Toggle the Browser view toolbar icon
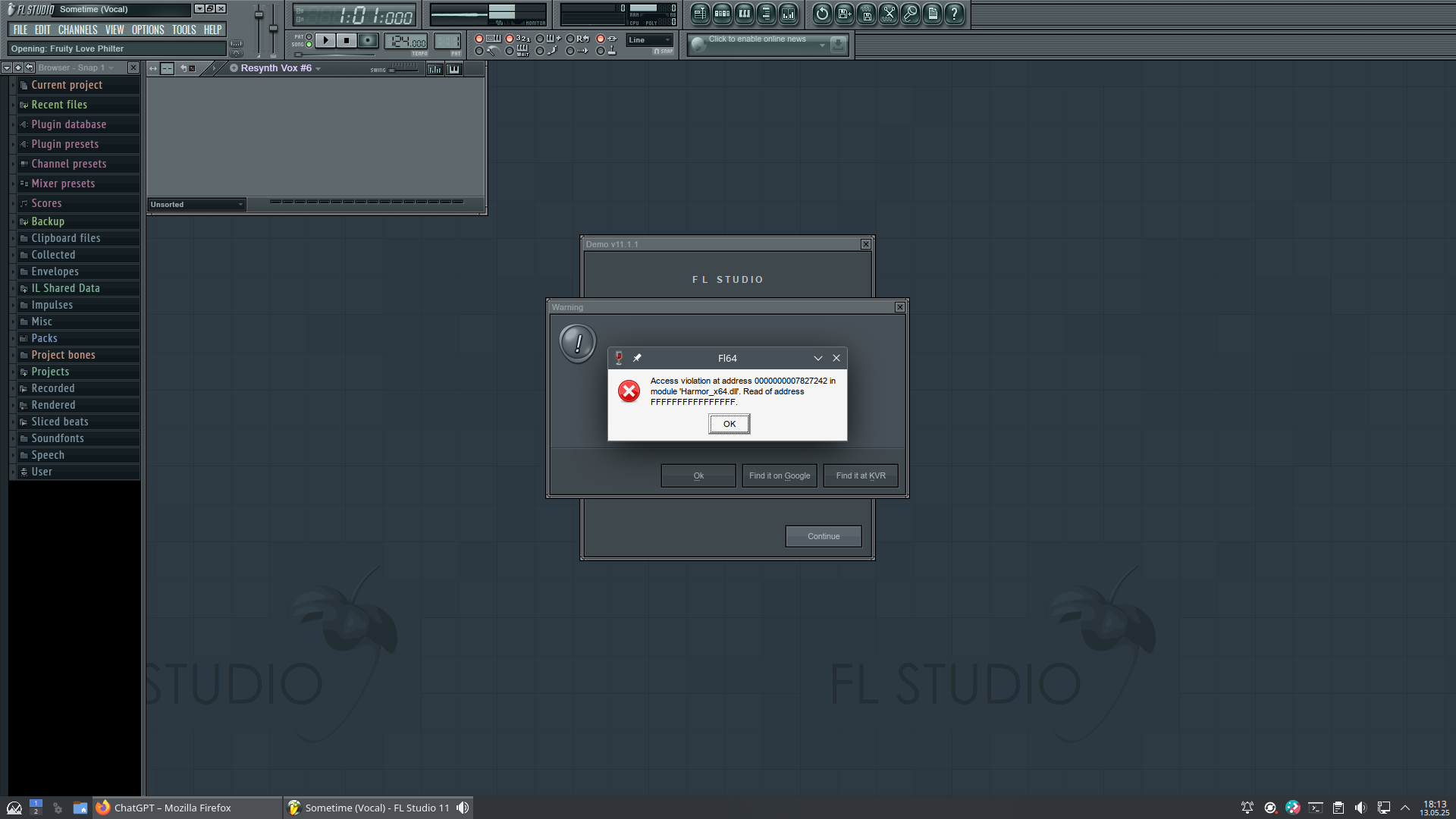1456x819 pixels. [766, 13]
